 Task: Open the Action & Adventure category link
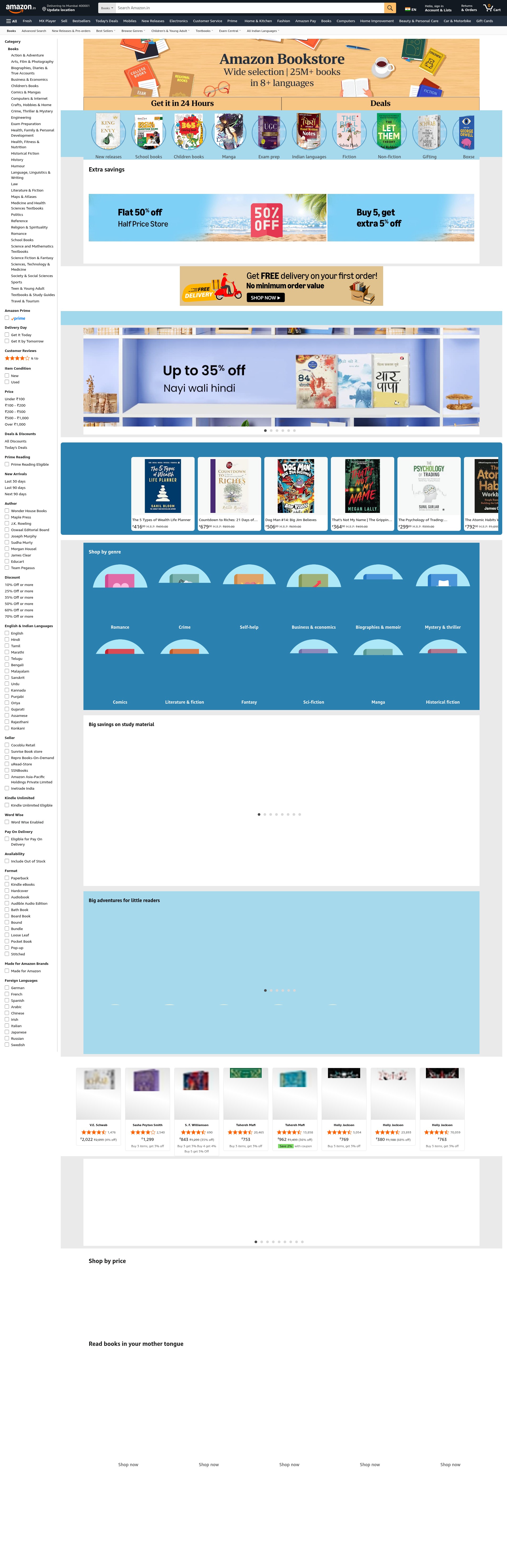click(x=27, y=55)
